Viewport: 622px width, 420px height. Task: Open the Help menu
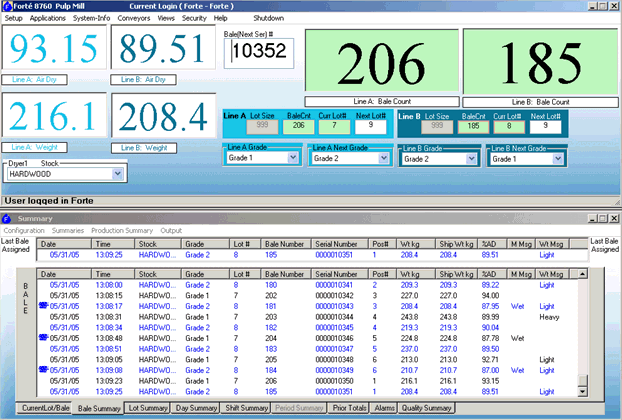pos(221,18)
